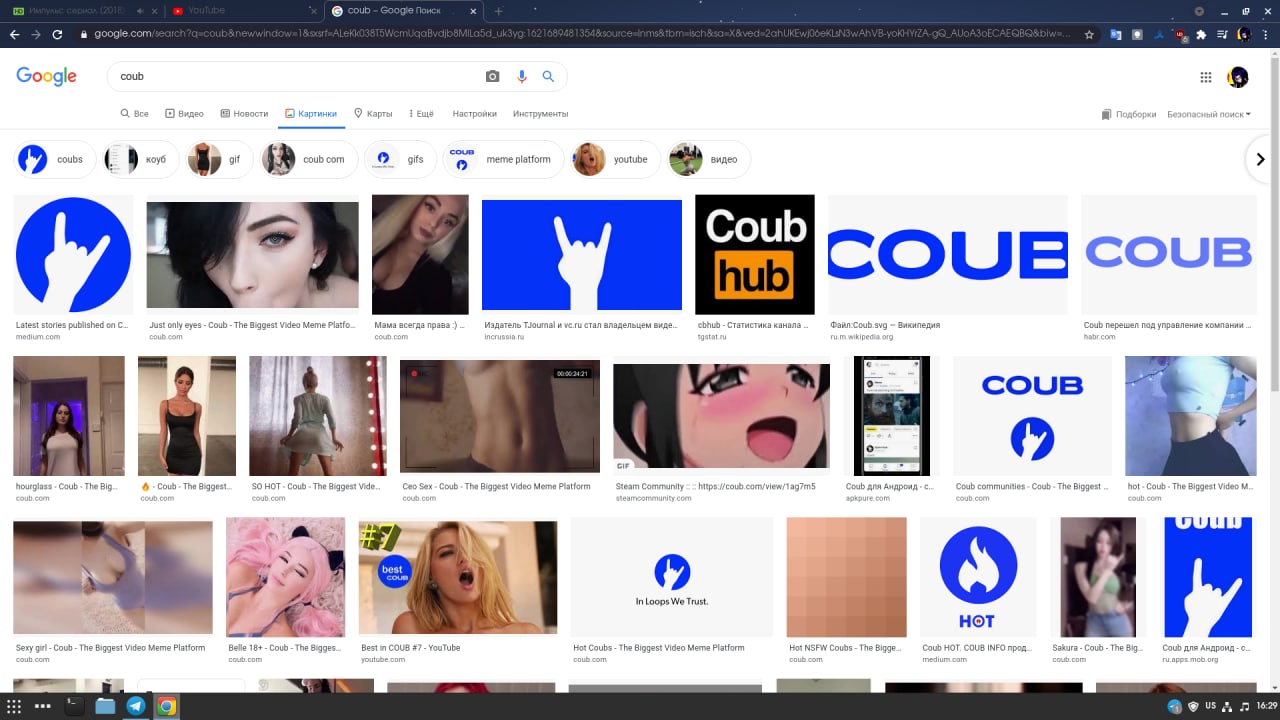Click the gifs suggestion chip
The height and width of the screenshot is (720, 1280).
[x=399, y=159]
